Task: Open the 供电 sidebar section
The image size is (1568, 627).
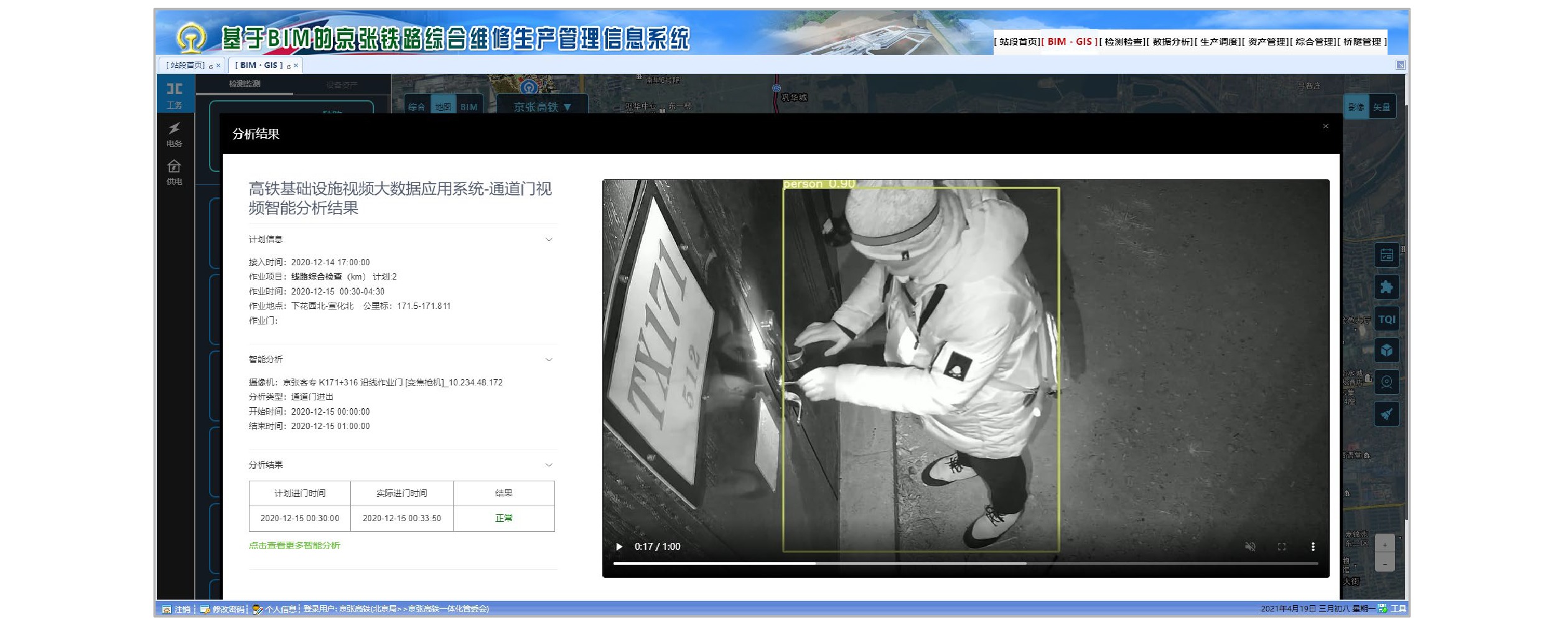Action: (x=174, y=172)
